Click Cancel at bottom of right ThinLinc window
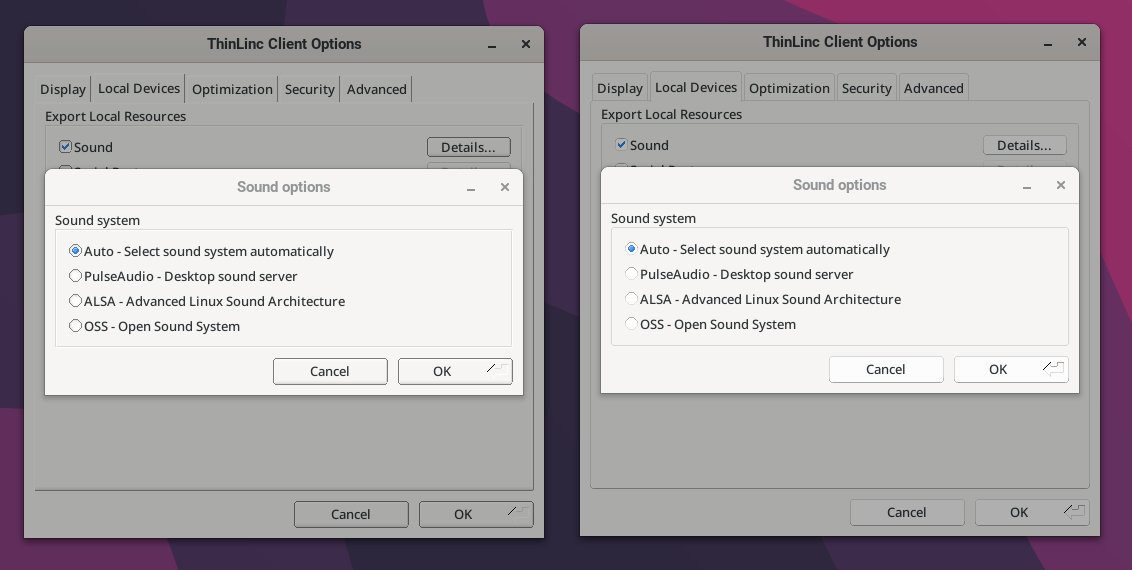This screenshot has height=570, width=1132. [x=907, y=512]
